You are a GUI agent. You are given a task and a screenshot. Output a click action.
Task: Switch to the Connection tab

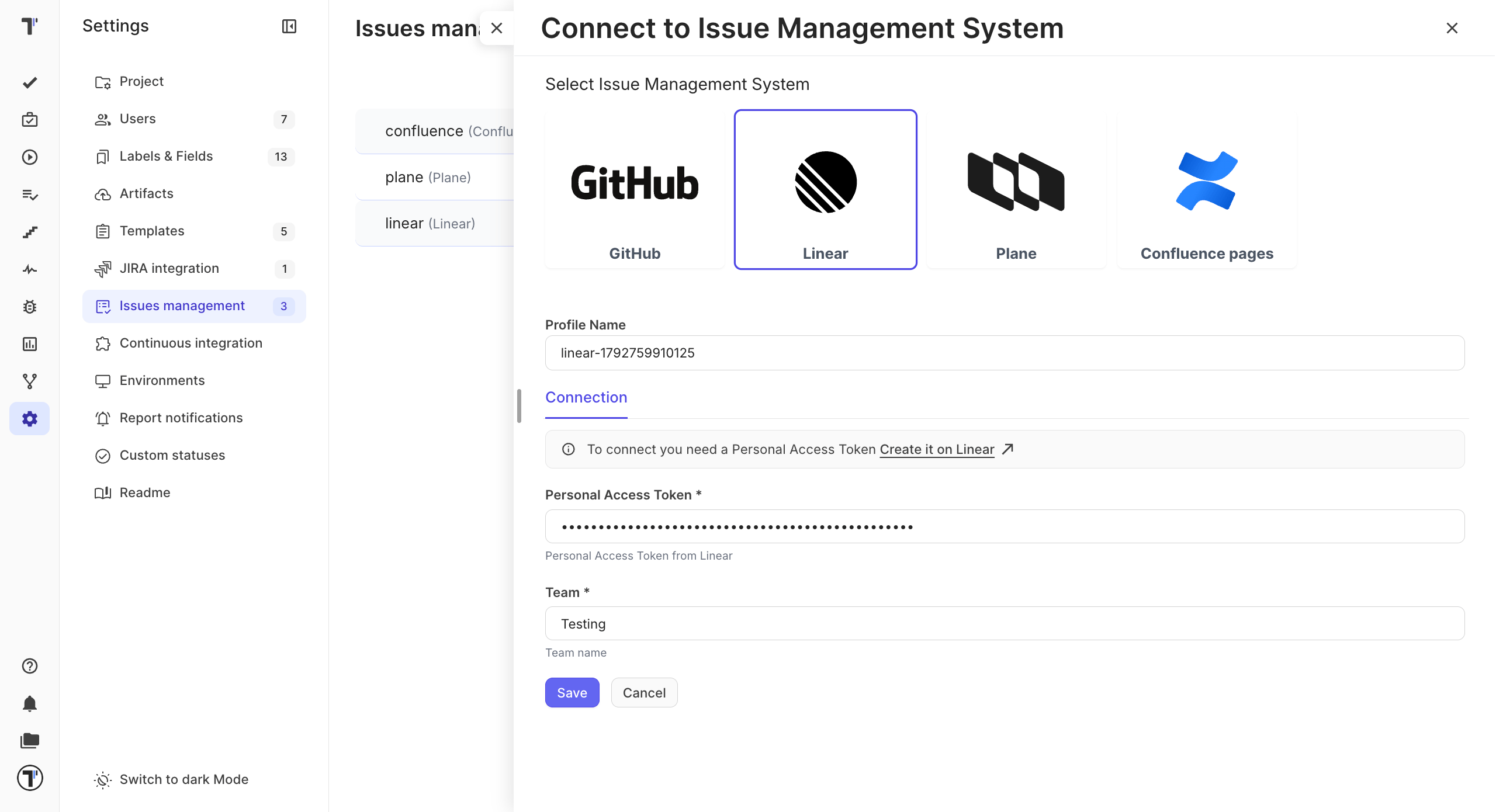point(586,398)
